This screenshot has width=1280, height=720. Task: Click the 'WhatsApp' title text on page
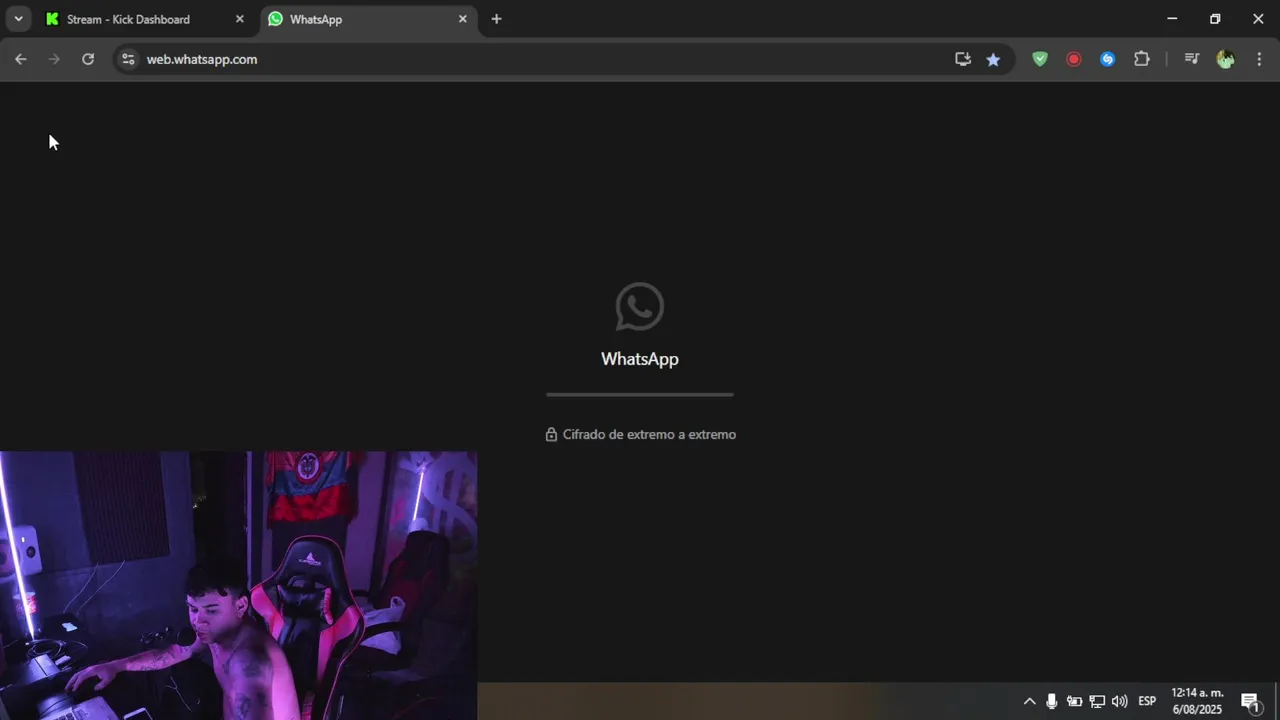pos(640,359)
